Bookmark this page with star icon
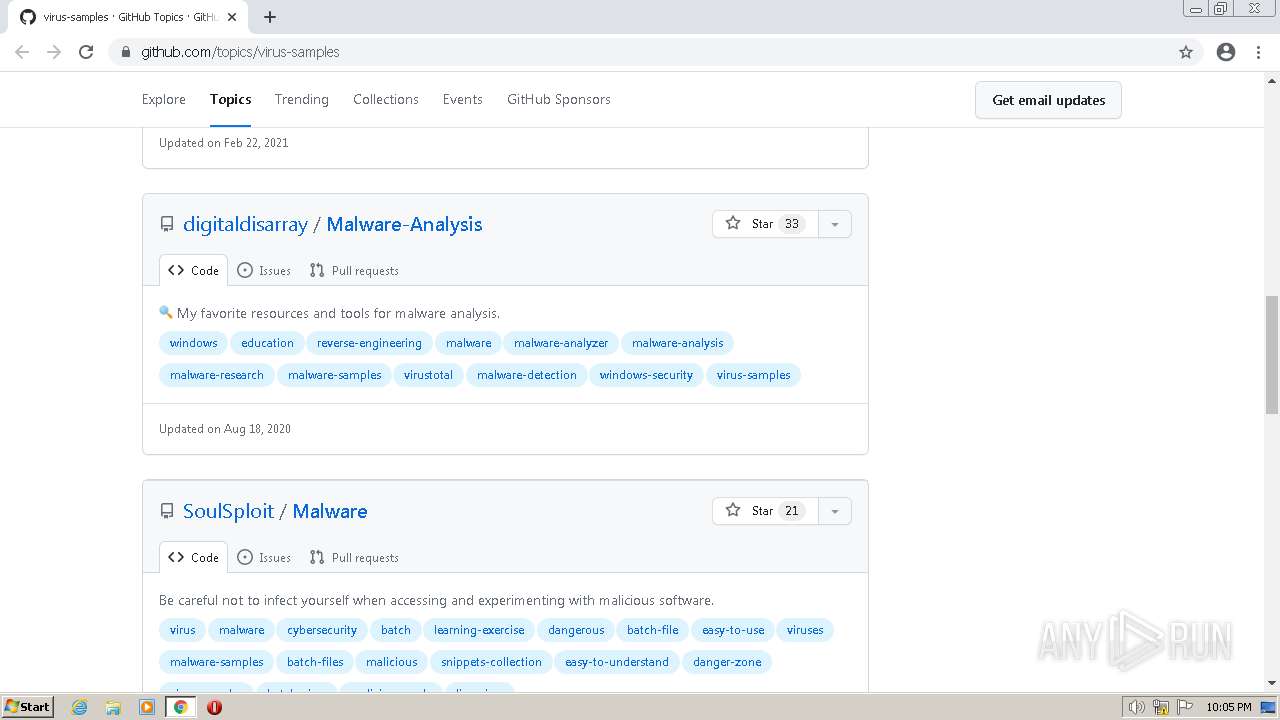The image size is (1280, 720). coord(1186,52)
